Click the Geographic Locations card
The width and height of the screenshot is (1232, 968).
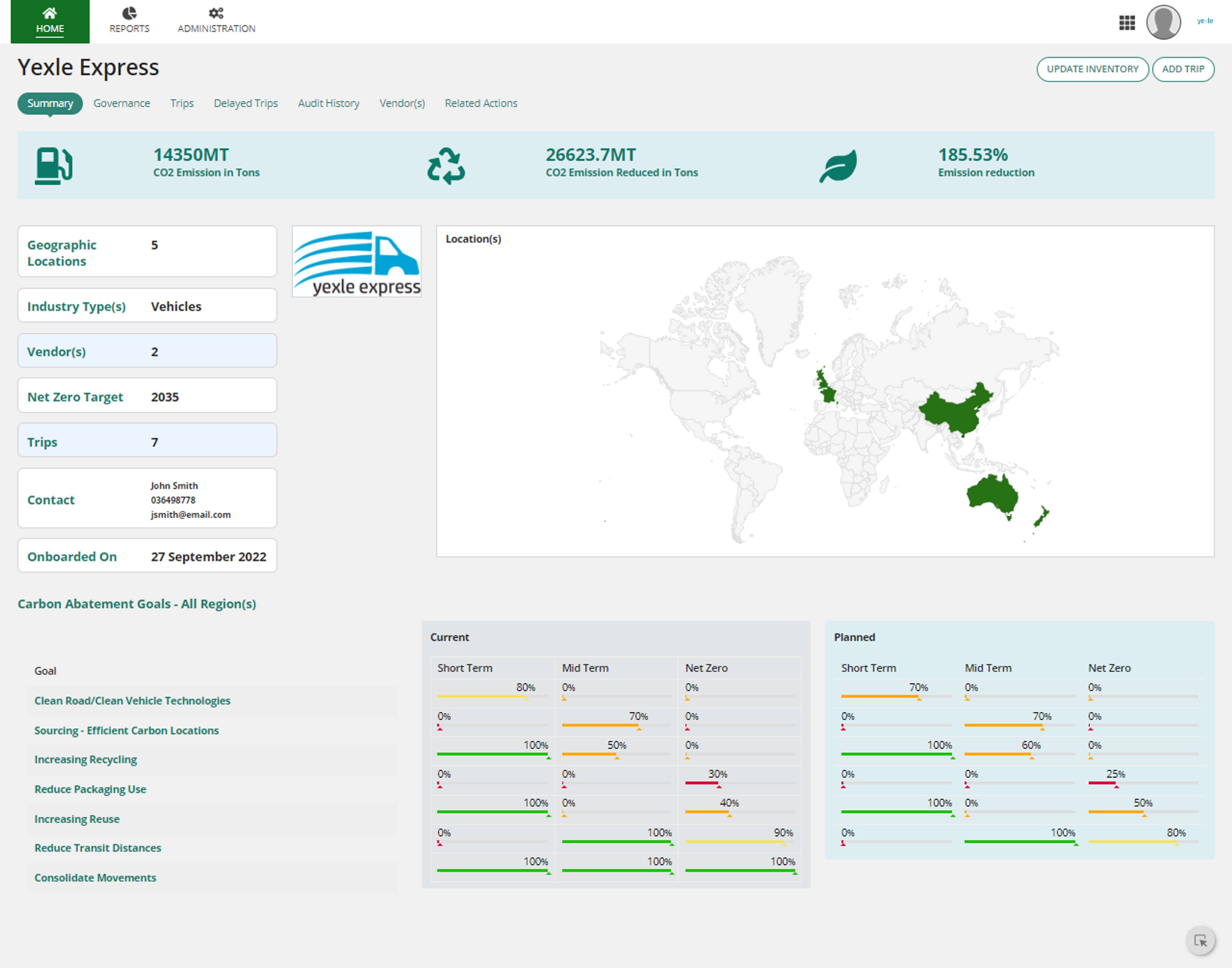147,252
